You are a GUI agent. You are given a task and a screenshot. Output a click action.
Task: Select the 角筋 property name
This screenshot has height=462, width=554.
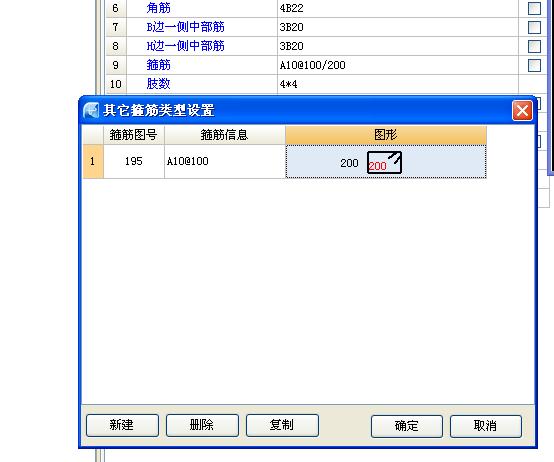point(158,8)
